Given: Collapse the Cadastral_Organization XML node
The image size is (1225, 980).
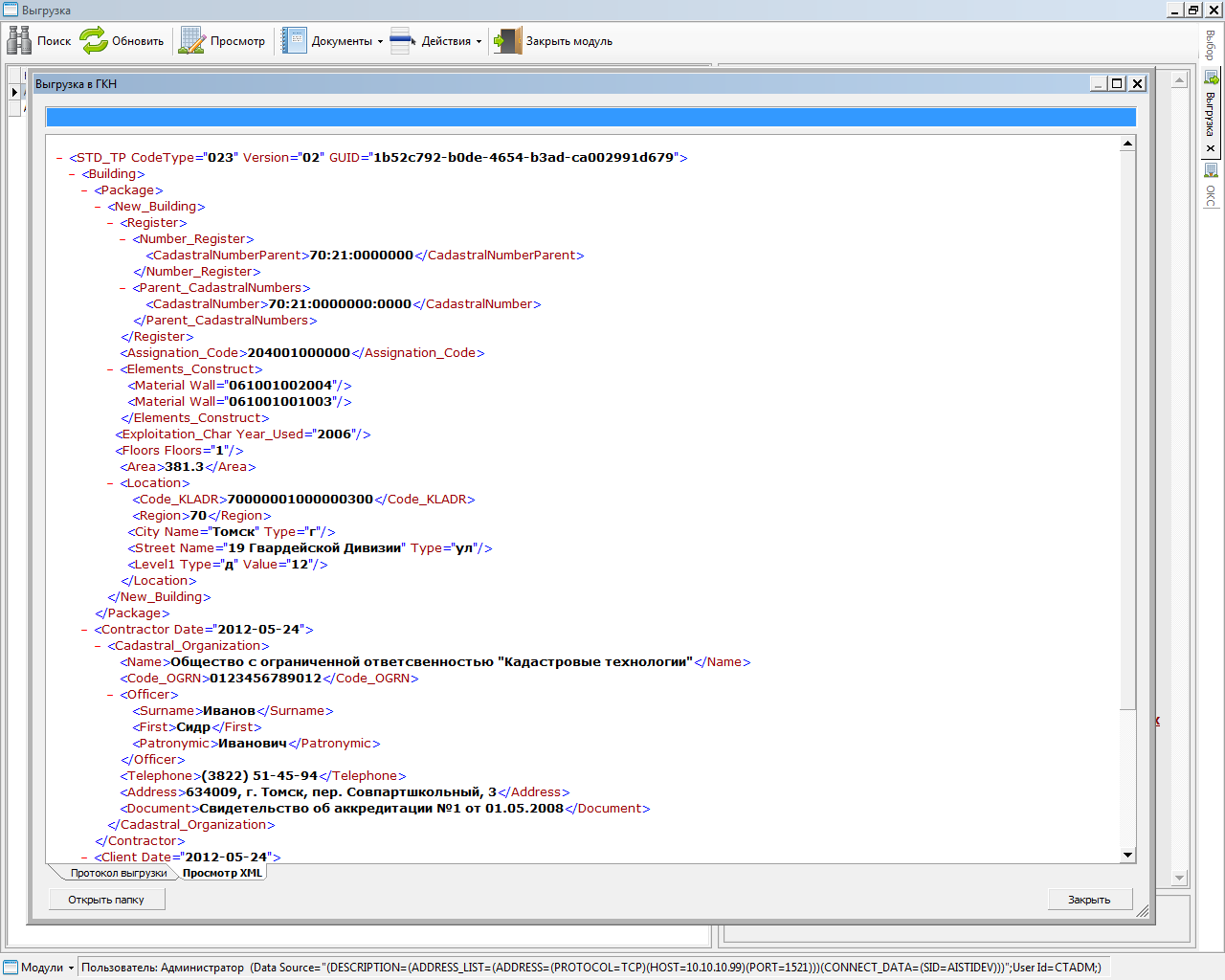Looking at the screenshot, I should coord(99,646).
